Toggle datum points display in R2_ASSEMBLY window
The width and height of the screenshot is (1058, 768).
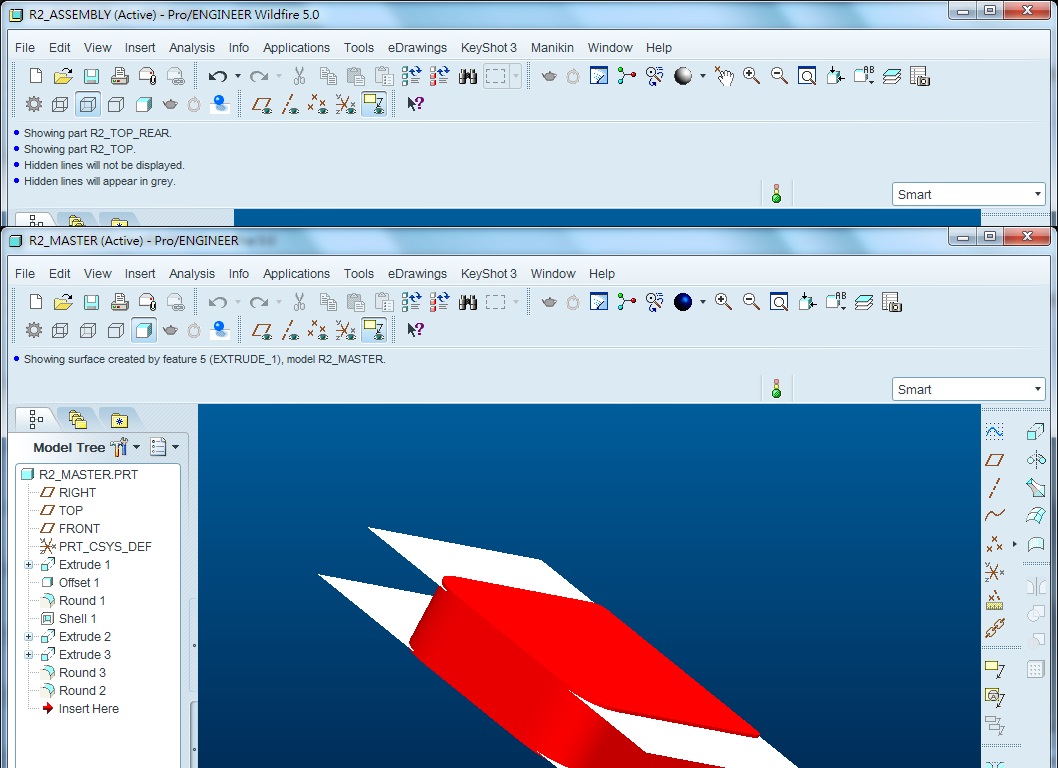coord(318,104)
